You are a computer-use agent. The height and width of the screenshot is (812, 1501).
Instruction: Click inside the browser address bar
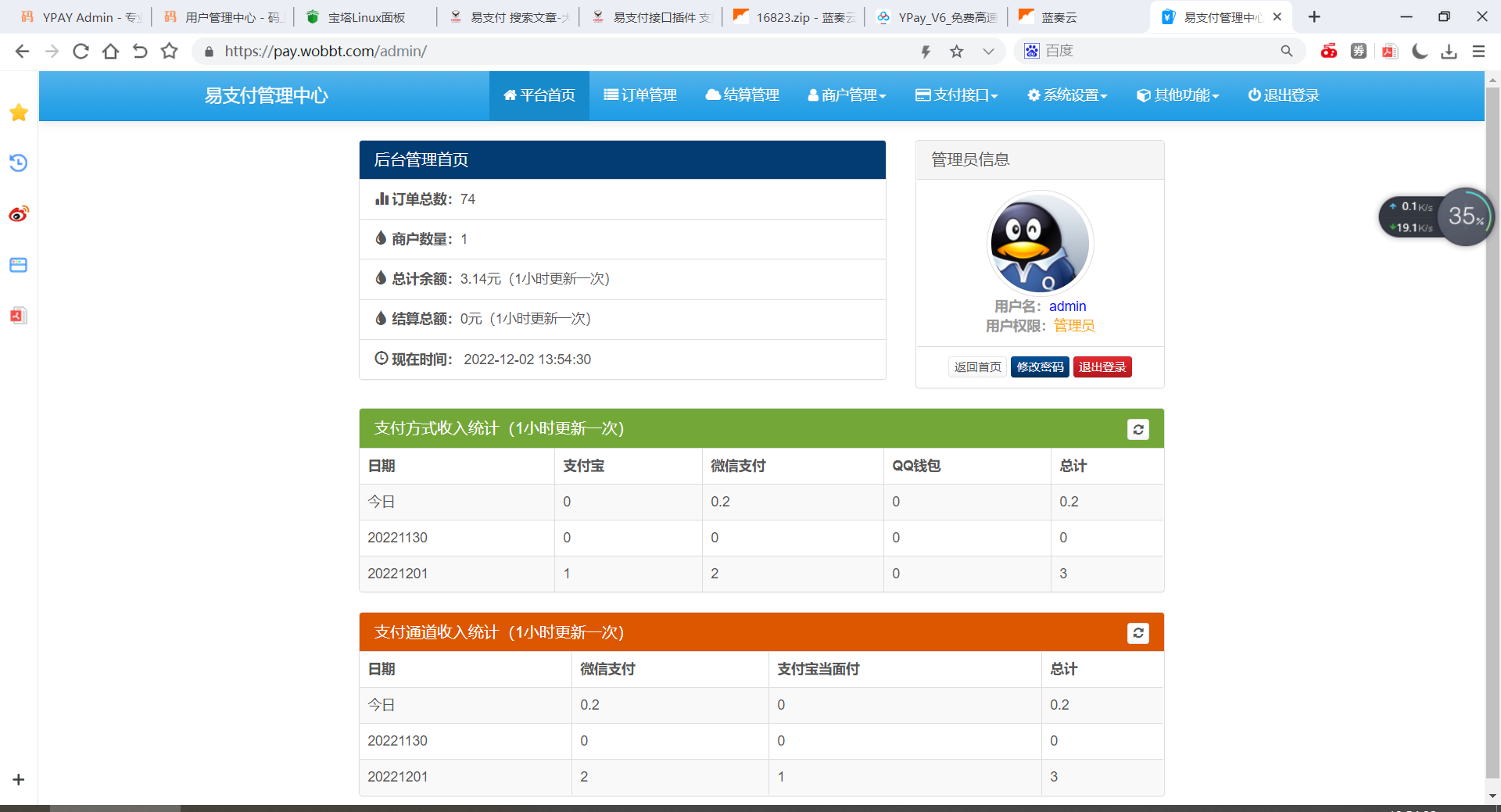(x=547, y=51)
